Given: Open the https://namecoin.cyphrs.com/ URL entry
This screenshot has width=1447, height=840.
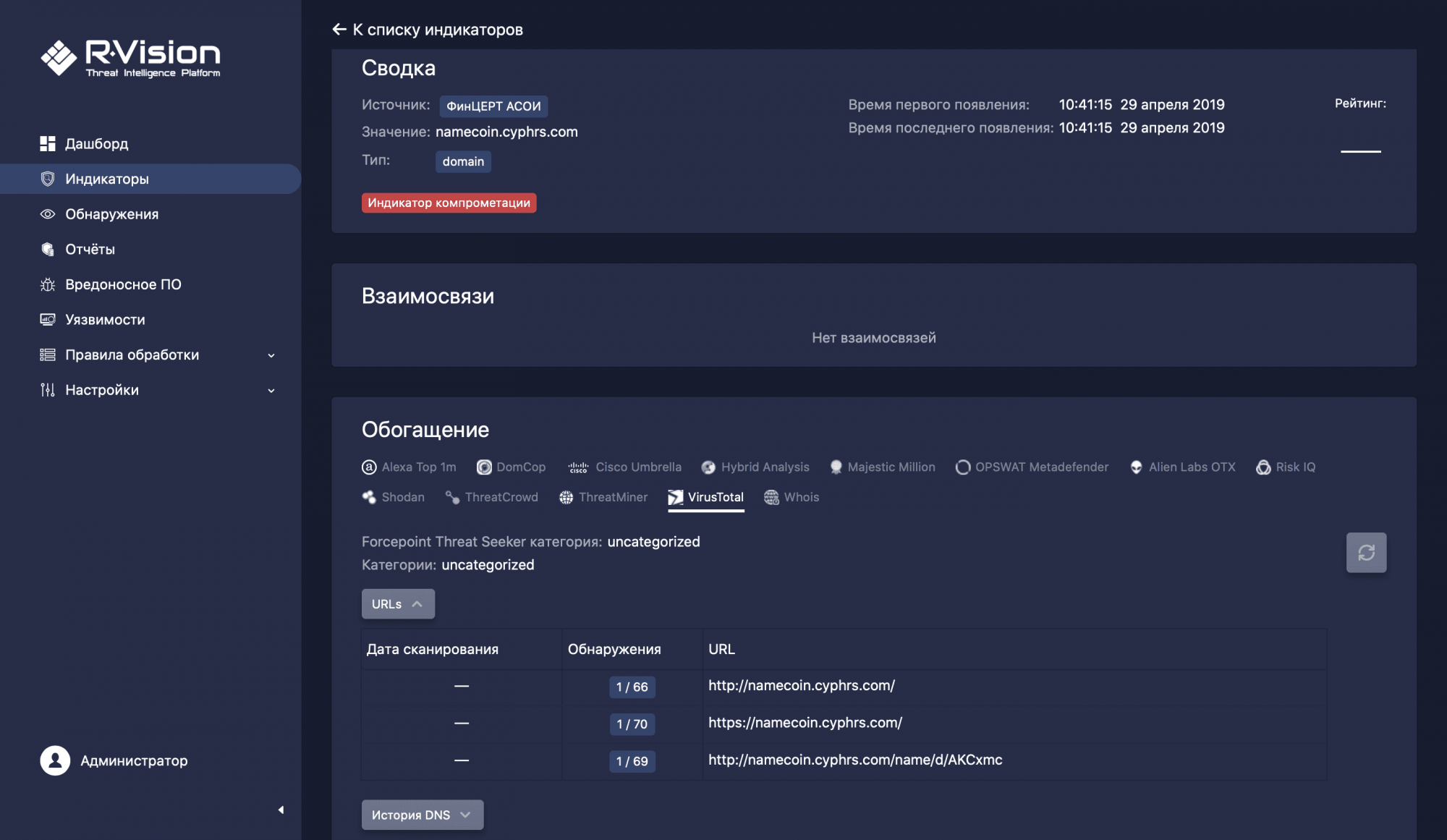Looking at the screenshot, I should pyautogui.click(x=805, y=723).
